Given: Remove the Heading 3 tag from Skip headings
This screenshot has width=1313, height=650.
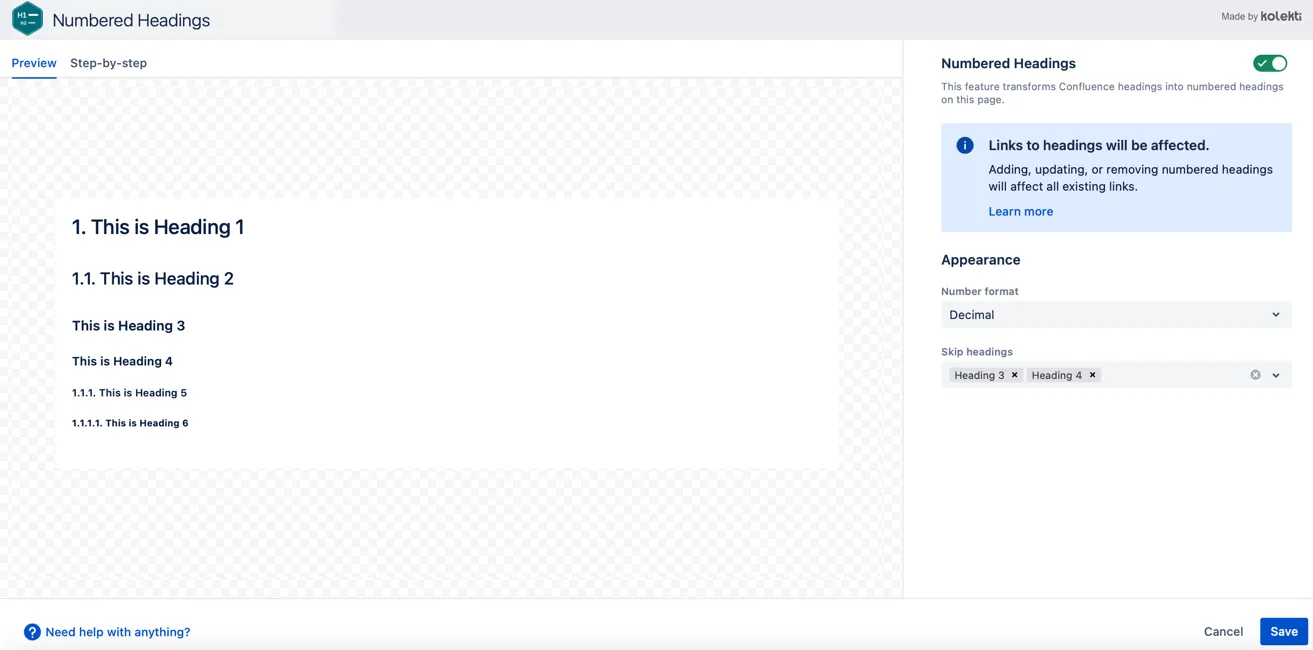Looking at the screenshot, I should tap(1014, 375).
